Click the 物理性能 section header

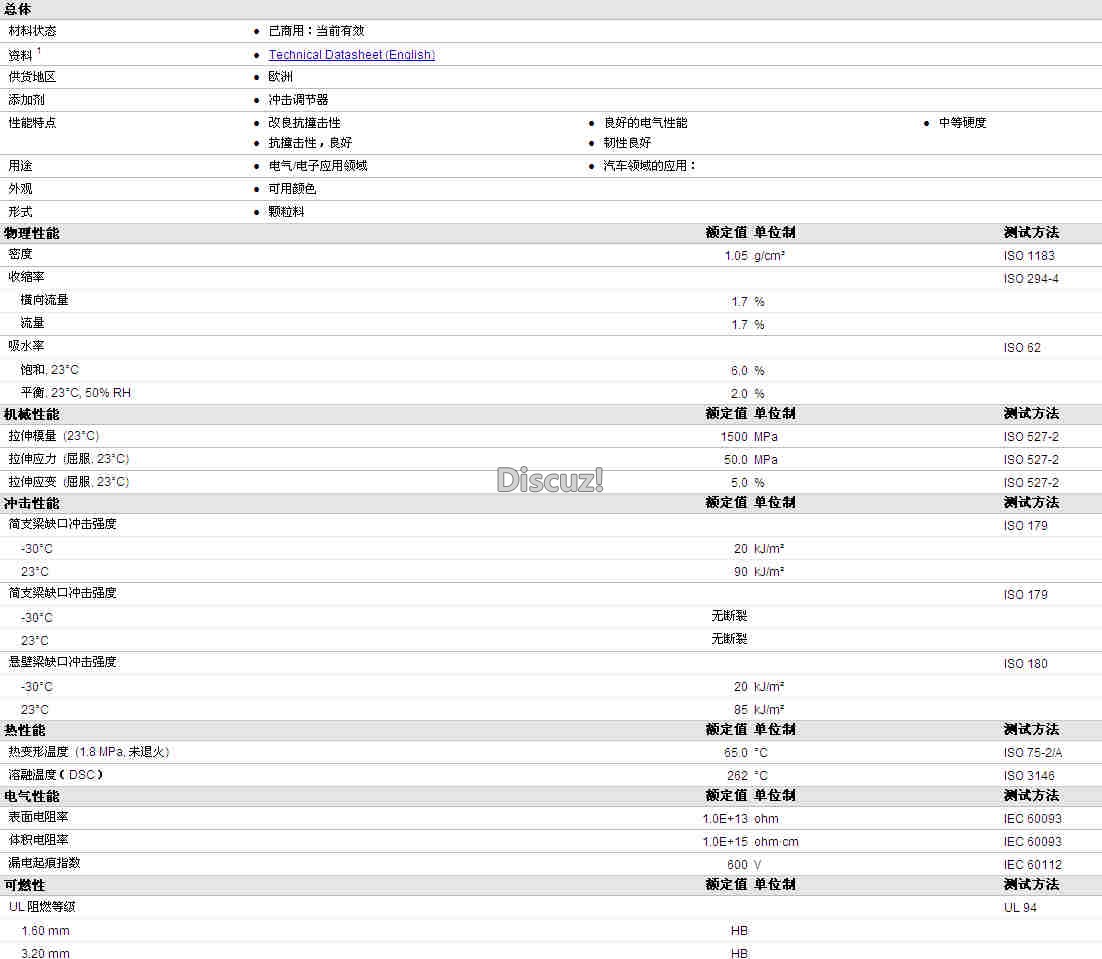tap(32, 233)
